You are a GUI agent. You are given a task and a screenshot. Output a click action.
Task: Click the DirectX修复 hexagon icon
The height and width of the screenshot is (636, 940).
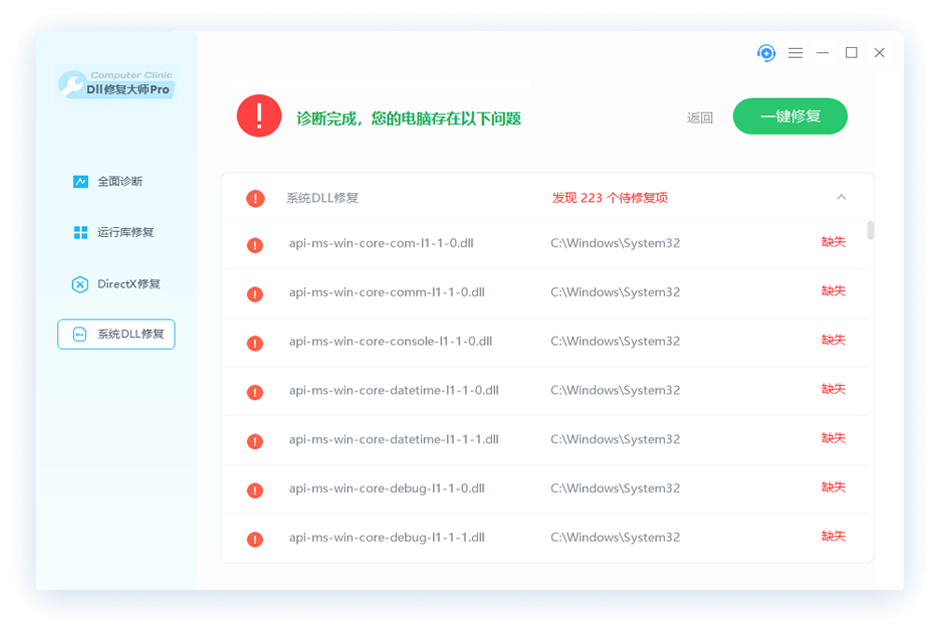[x=80, y=284]
